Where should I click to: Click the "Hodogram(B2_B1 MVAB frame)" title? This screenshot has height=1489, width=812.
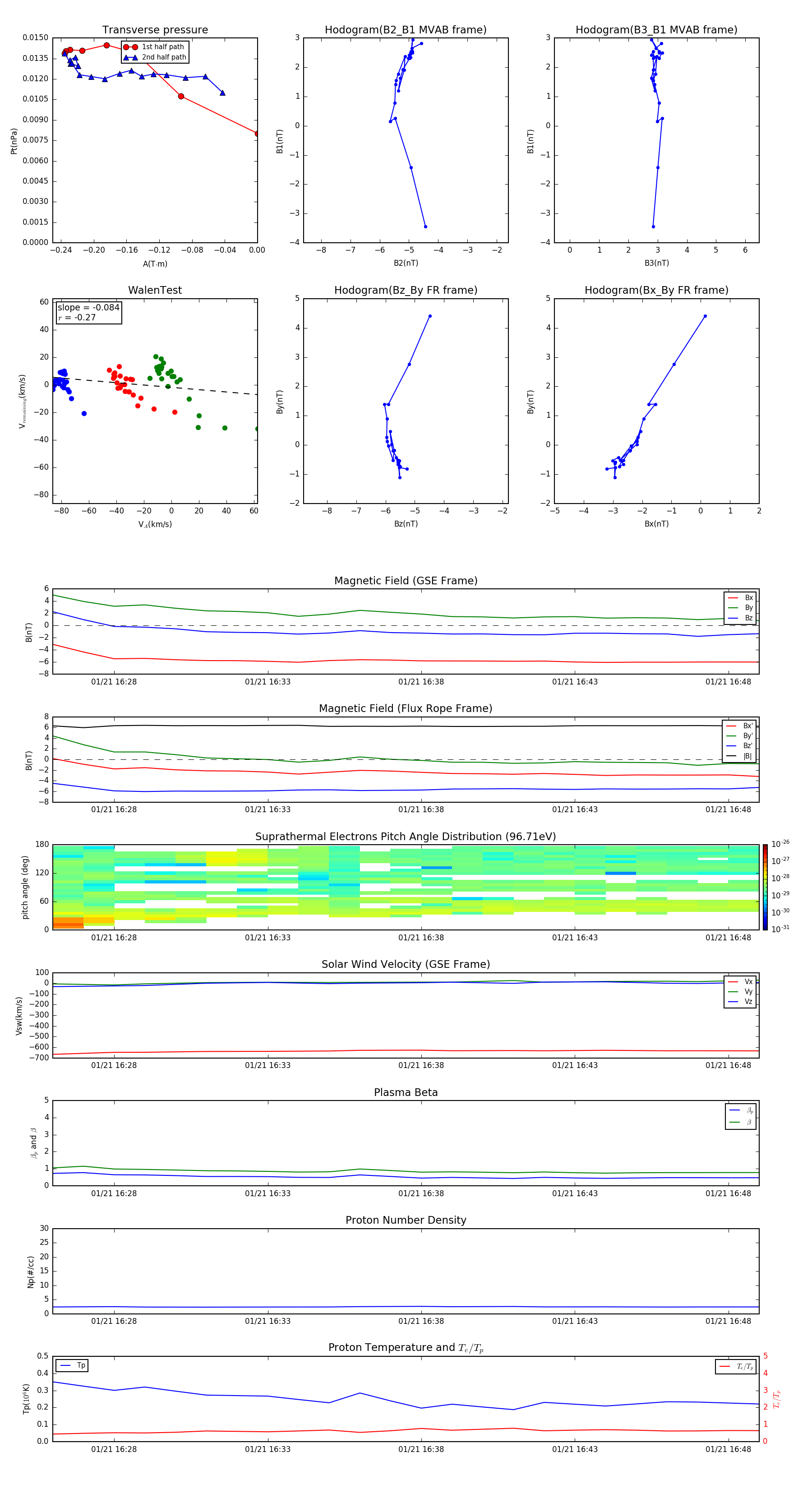[x=406, y=29]
